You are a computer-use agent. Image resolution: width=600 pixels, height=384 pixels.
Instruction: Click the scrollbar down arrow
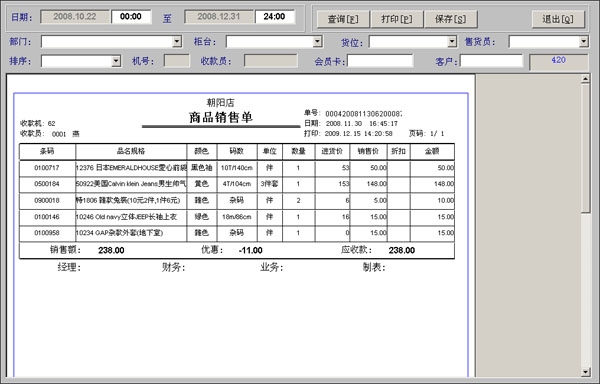pos(585,372)
